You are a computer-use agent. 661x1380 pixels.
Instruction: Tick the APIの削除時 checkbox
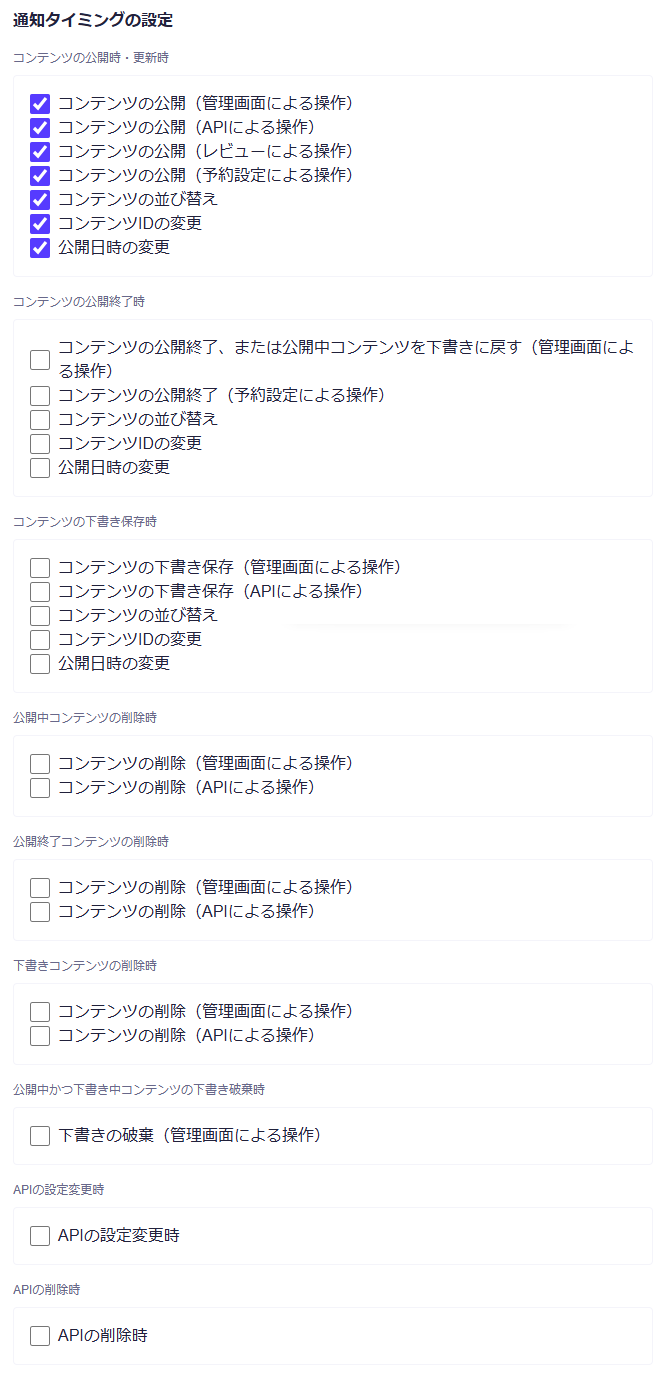[40, 1335]
